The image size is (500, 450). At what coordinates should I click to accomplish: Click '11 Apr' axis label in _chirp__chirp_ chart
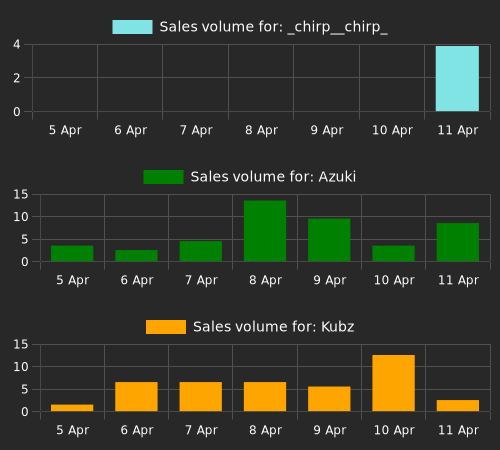click(x=458, y=130)
